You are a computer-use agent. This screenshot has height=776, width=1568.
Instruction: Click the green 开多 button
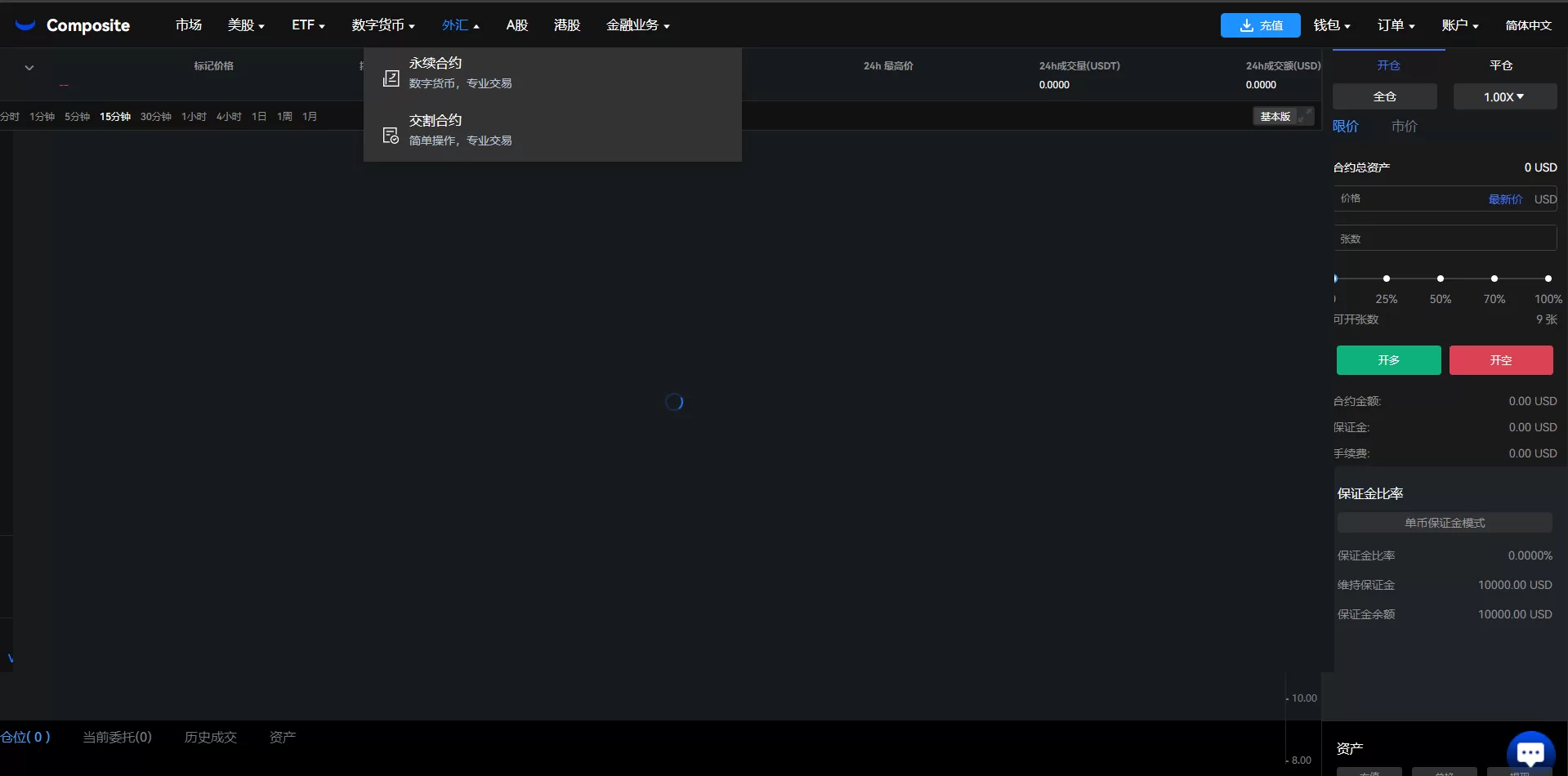pyautogui.click(x=1388, y=360)
